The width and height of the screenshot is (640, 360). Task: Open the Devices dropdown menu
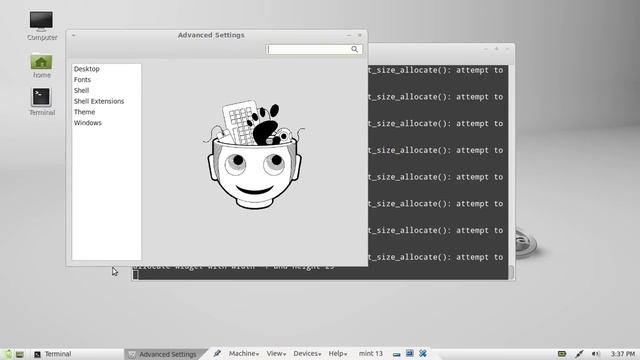click(x=307, y=353)
